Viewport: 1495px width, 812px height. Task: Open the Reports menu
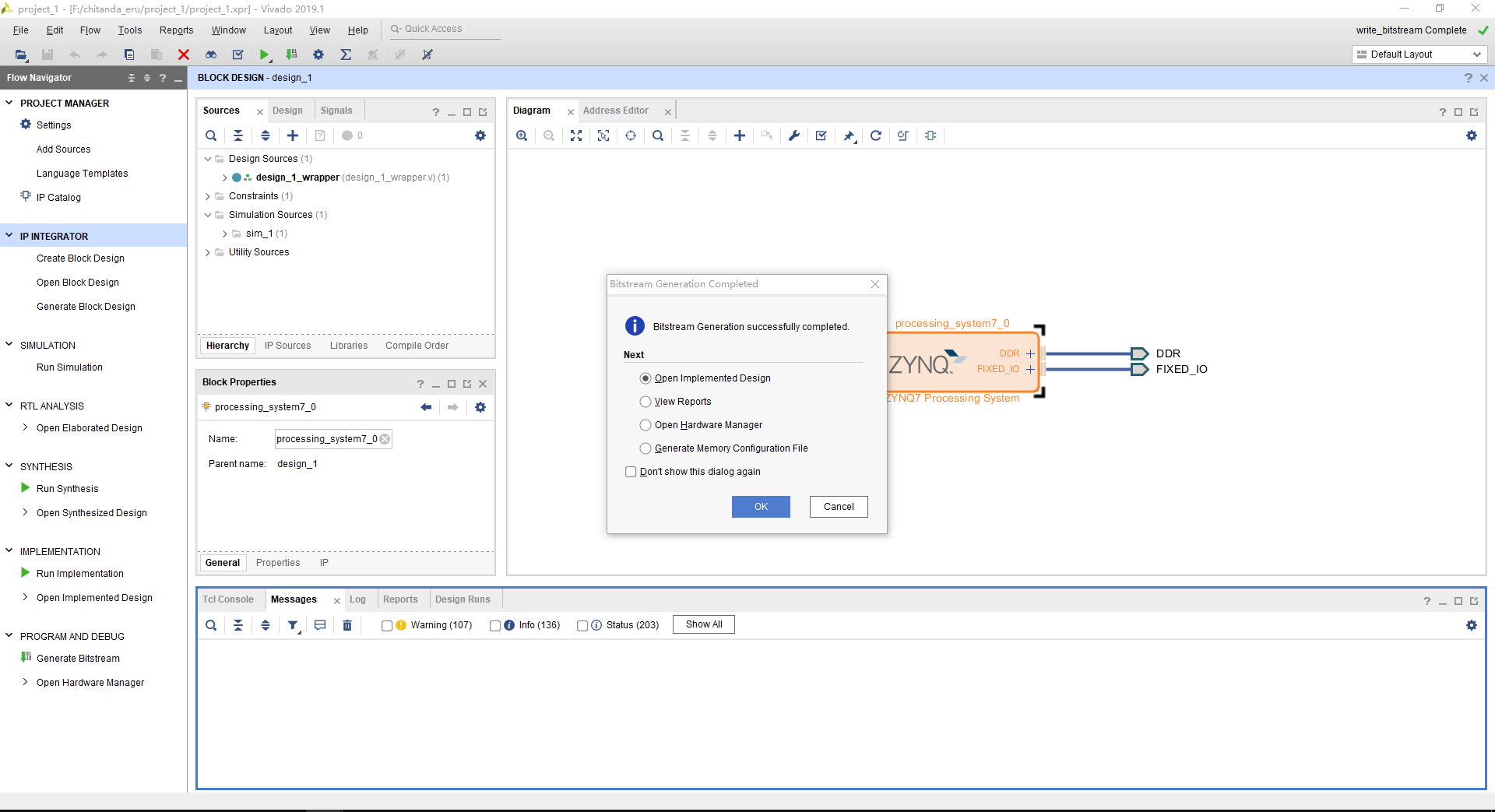[176, 30]
